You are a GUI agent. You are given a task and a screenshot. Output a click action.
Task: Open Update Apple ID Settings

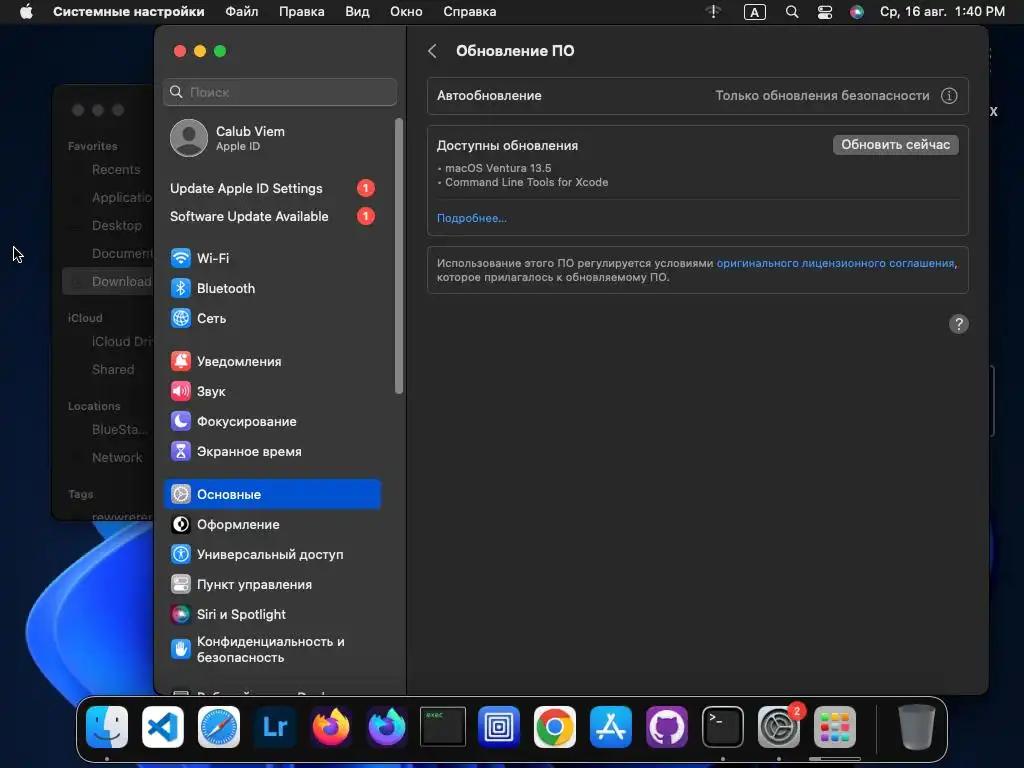pos(272,188)
